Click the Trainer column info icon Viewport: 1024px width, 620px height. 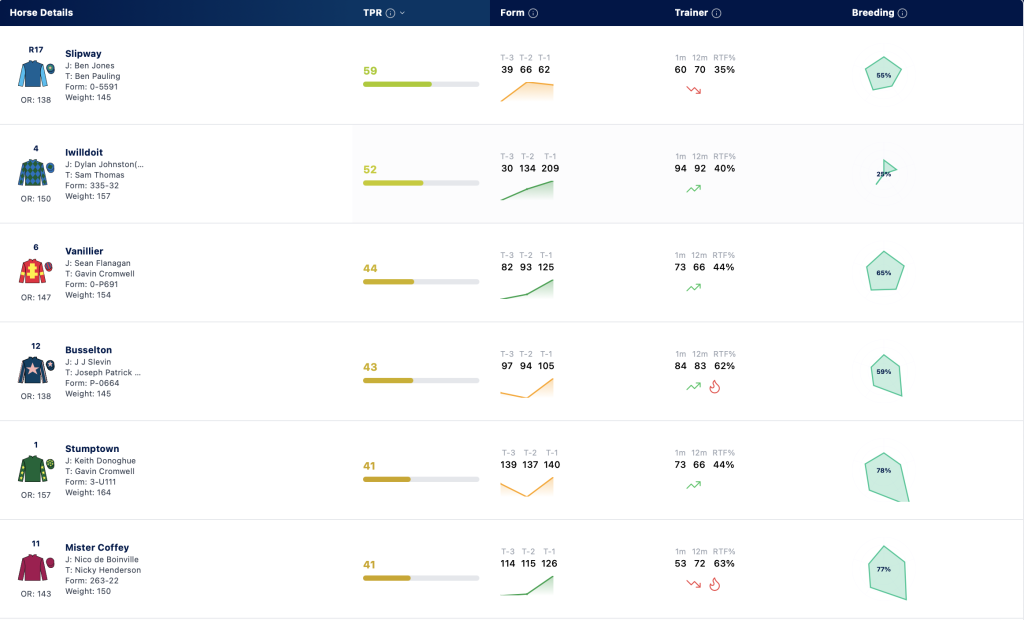tap(716, 13)
